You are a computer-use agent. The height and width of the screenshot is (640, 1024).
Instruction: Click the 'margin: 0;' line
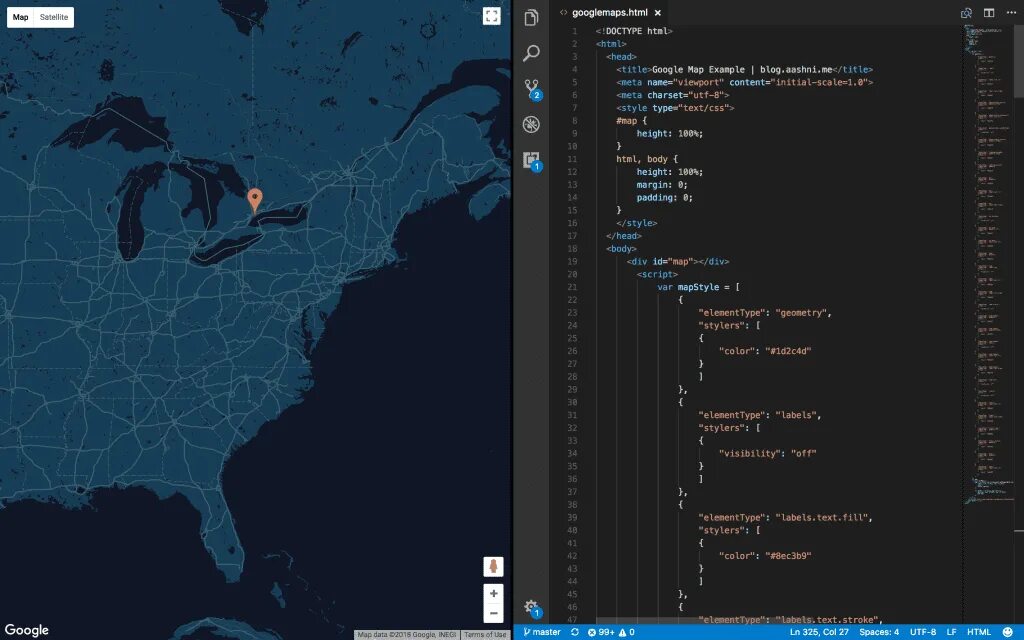(x=662, y=185)
